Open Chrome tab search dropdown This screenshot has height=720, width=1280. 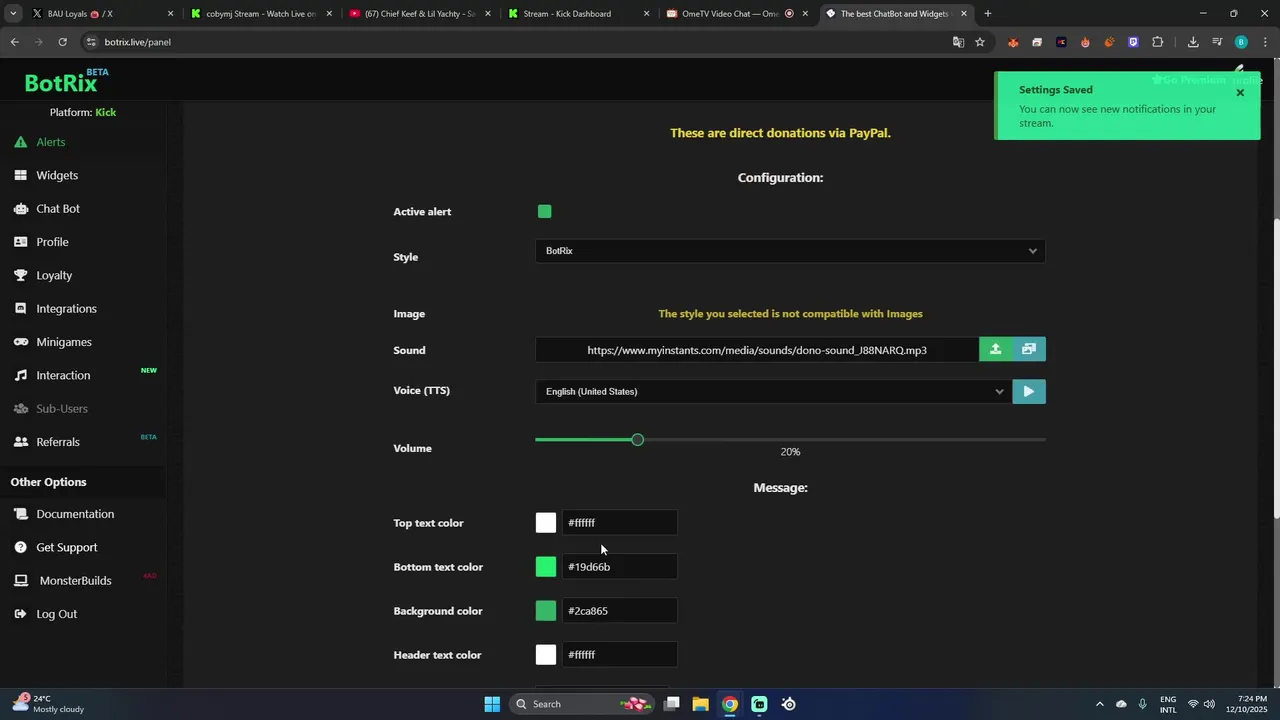(13, 14)
